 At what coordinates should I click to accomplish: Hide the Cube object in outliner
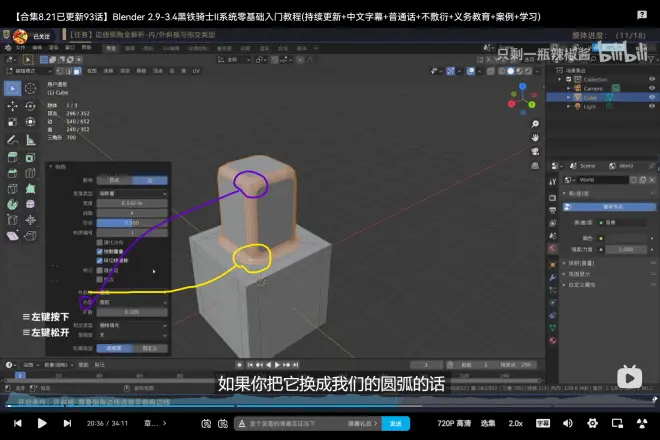652,97
